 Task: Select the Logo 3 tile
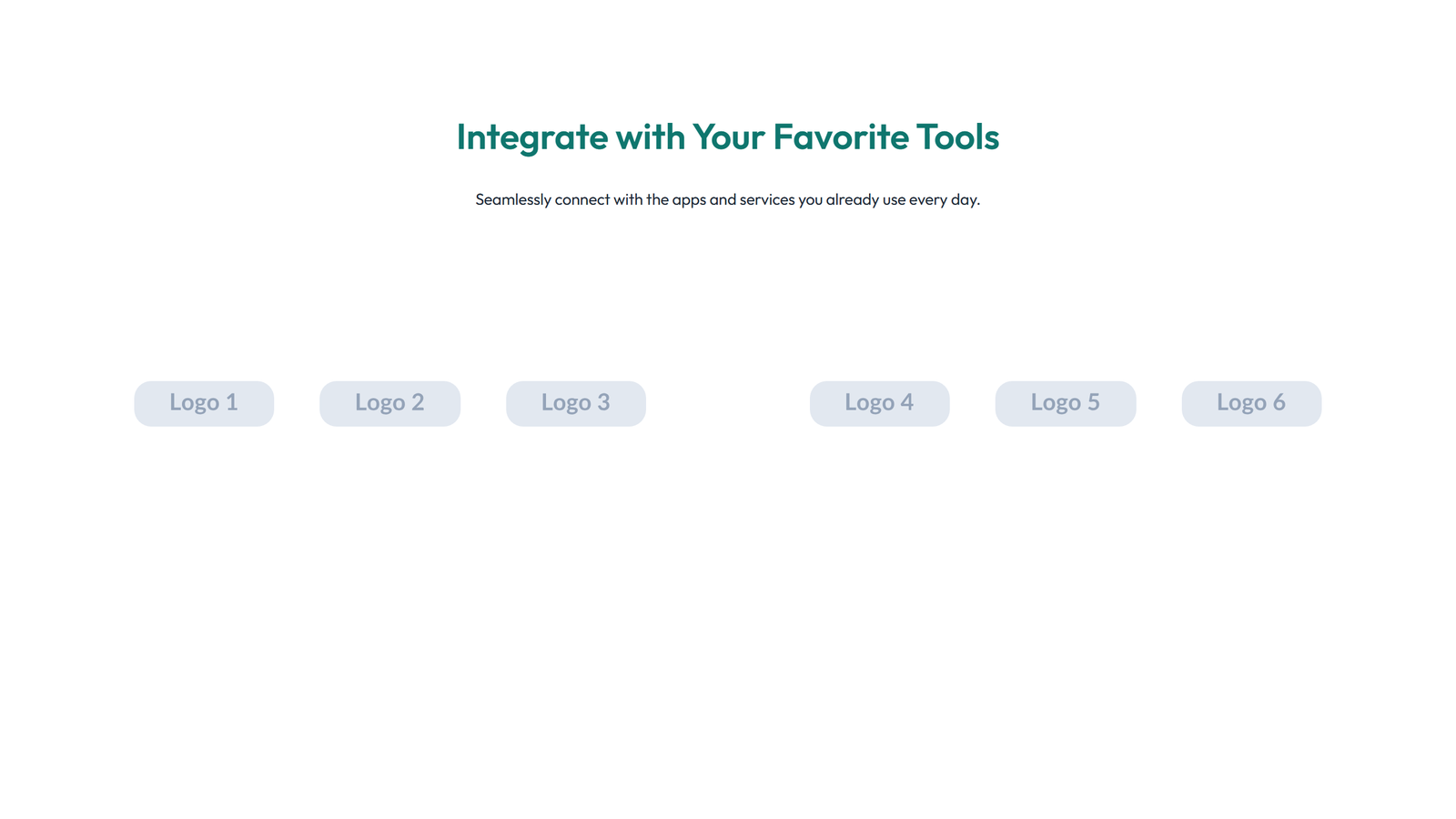pos(575,403)
